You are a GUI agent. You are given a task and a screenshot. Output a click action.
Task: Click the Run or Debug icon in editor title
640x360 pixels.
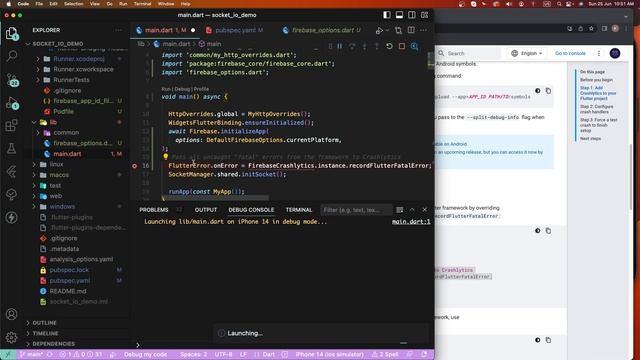tap(379, 30)
